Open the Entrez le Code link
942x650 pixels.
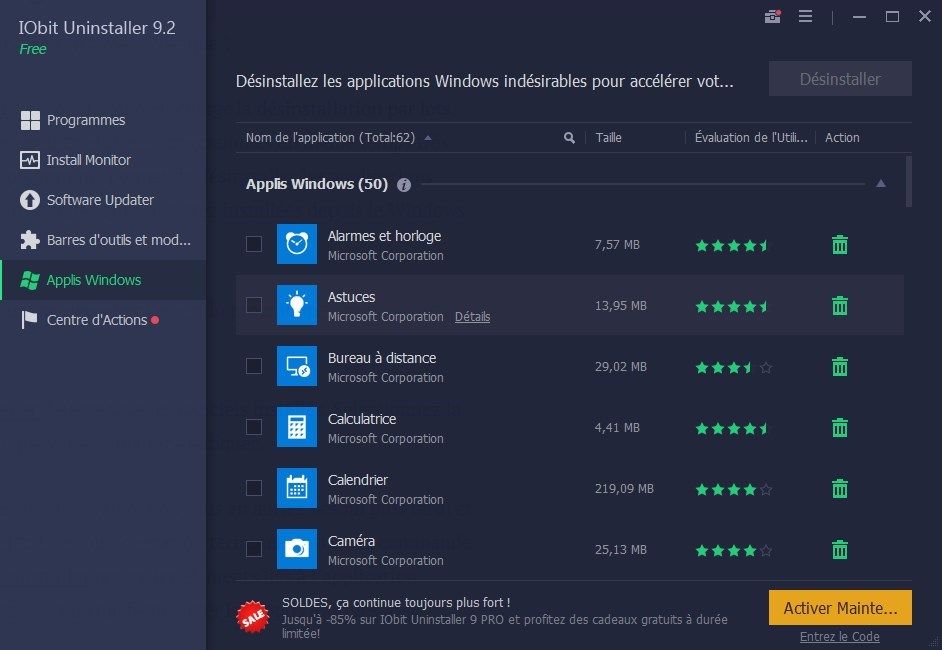839,637
